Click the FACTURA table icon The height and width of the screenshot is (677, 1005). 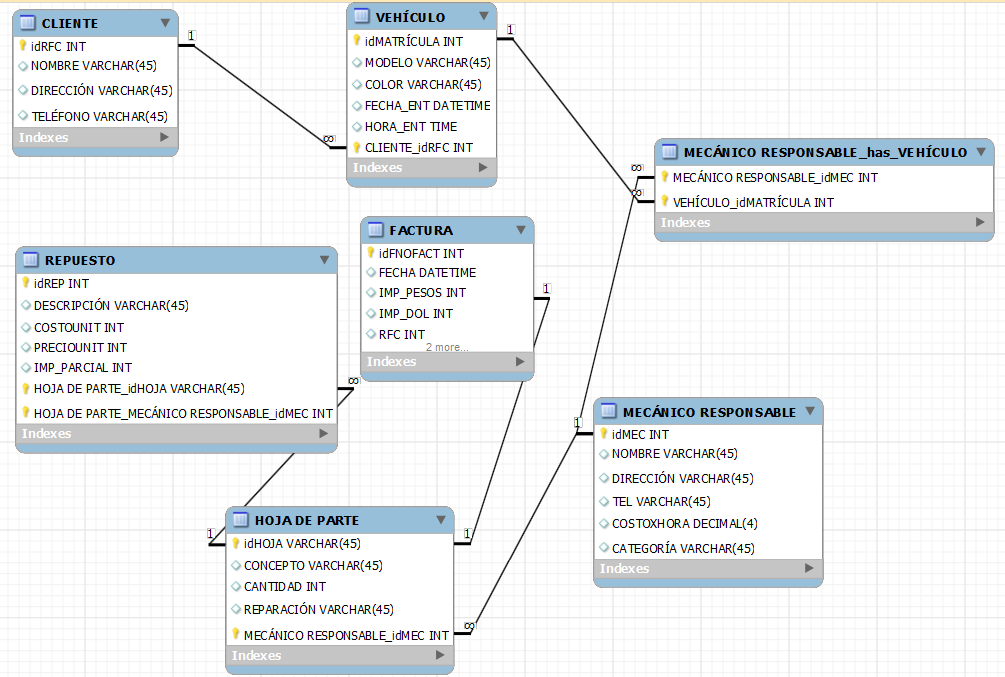pyautogui.click(x=376, y=230)
